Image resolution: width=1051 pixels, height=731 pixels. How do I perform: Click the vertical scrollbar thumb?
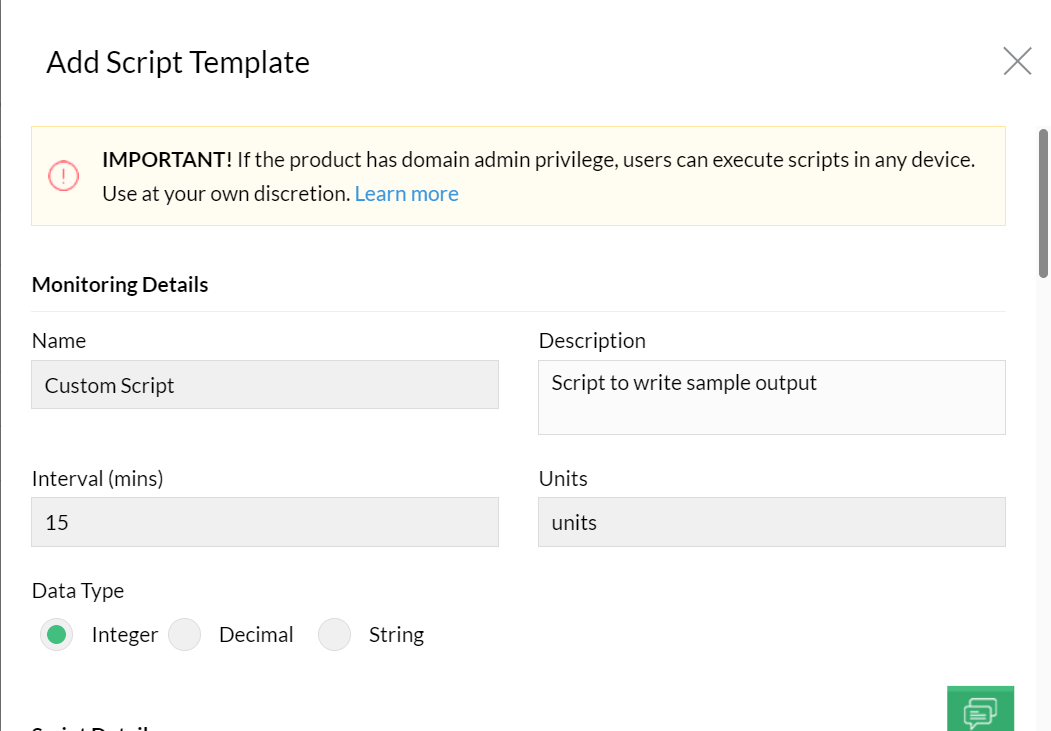[1043, 203]
